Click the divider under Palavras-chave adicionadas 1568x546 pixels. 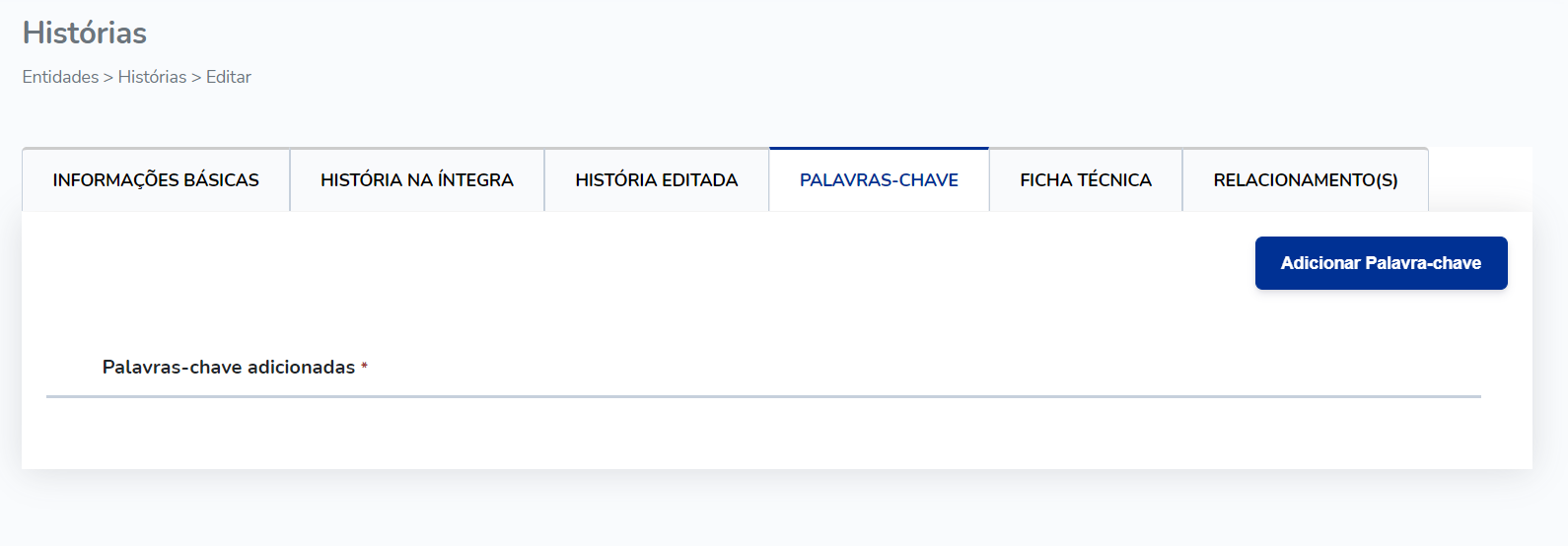point(763,396)
